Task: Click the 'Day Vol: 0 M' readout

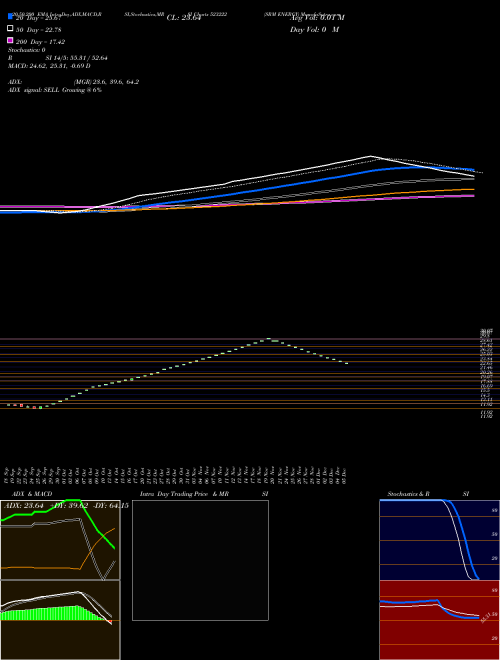Action: [x=314, y=30]
